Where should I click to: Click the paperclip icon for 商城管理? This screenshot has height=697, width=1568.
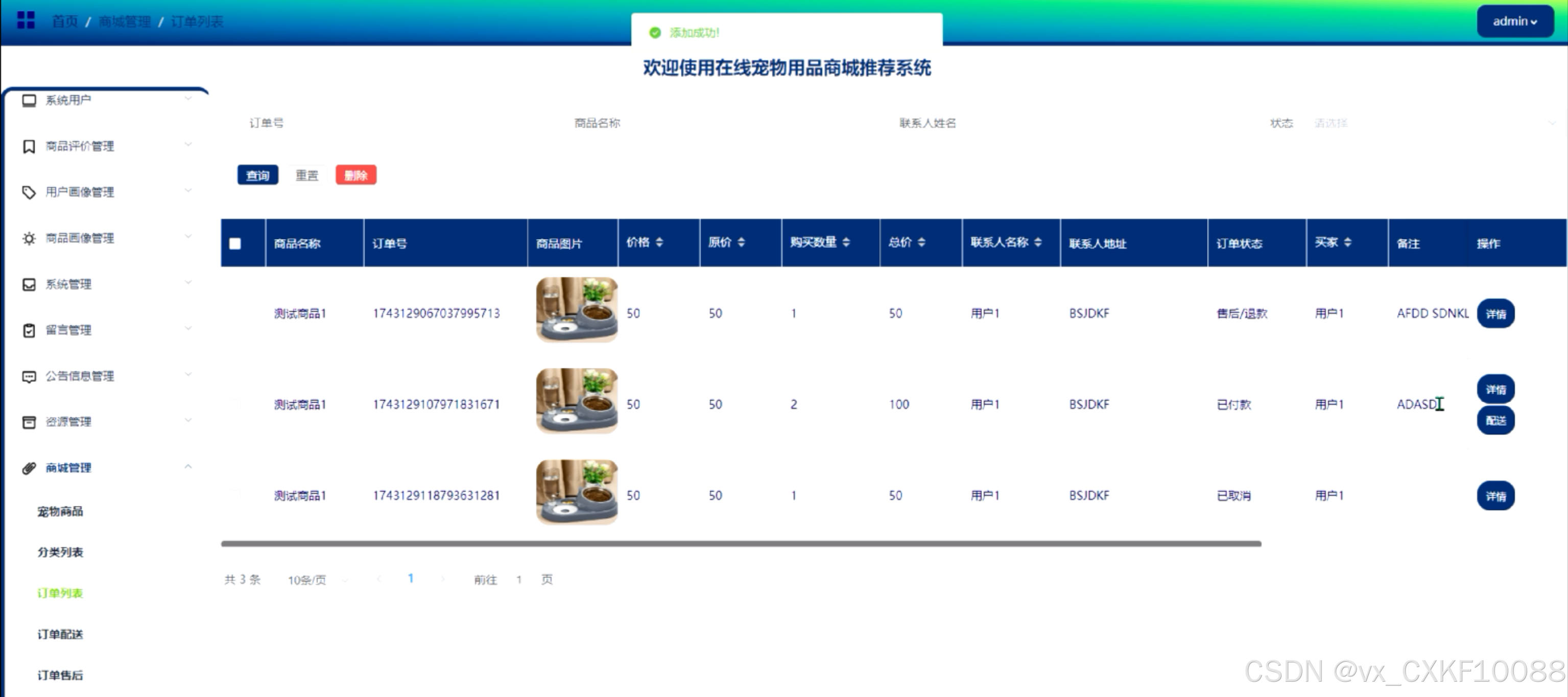pyautogui.click(x=29, y=468)
